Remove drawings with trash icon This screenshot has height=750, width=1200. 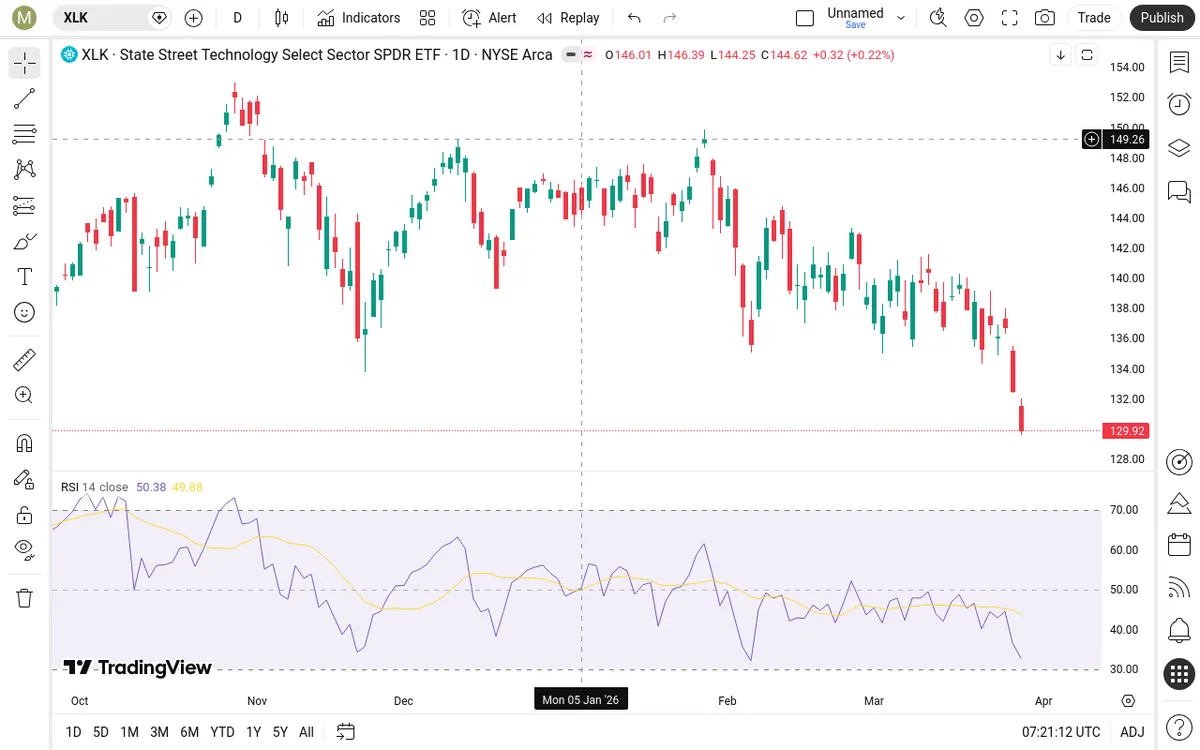click(x=25, y=598)
